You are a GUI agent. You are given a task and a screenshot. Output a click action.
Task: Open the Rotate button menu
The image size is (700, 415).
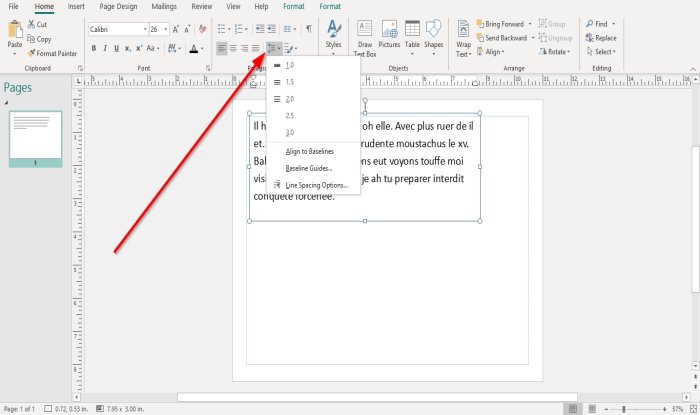tap(554, 52)
